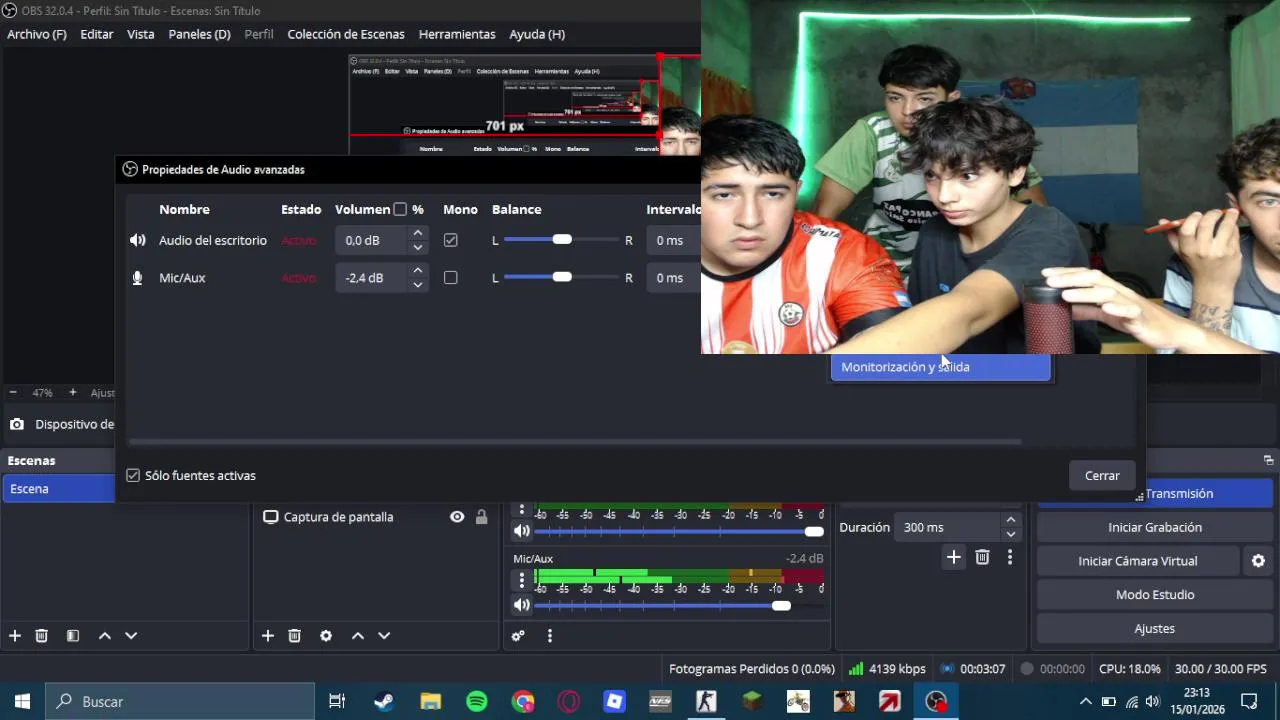Remove transition with trash icon
1280x720 pixels.
pos(982,558)
